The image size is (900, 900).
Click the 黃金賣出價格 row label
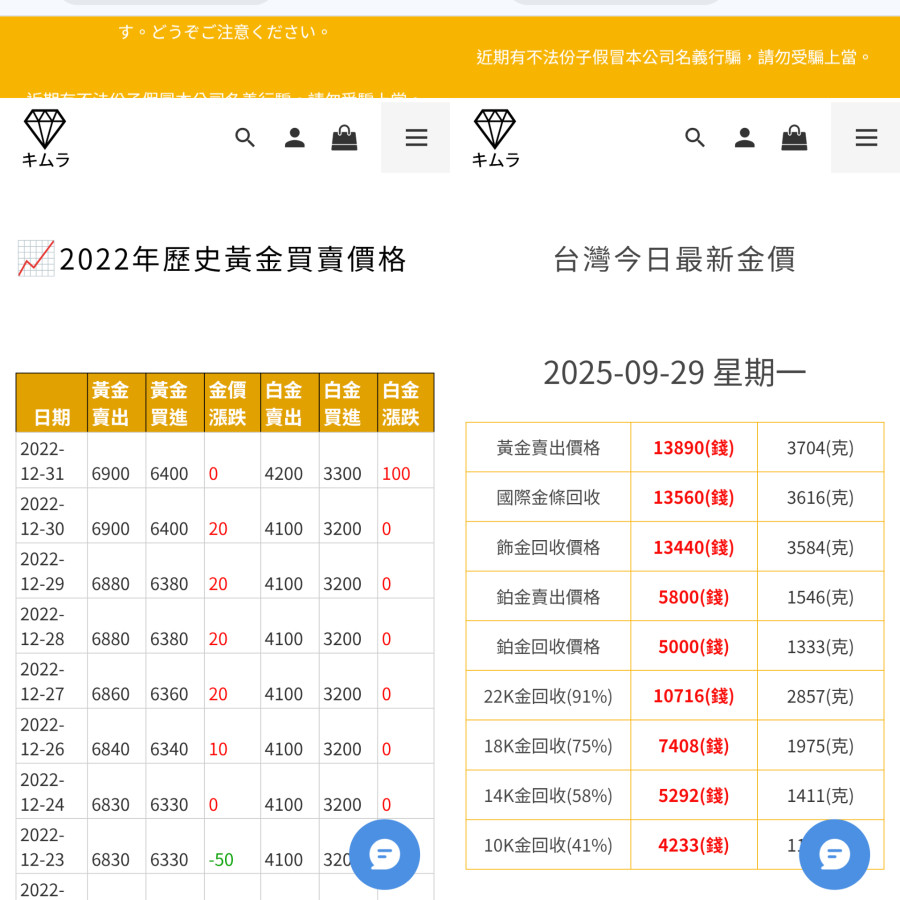coord(548,447)
